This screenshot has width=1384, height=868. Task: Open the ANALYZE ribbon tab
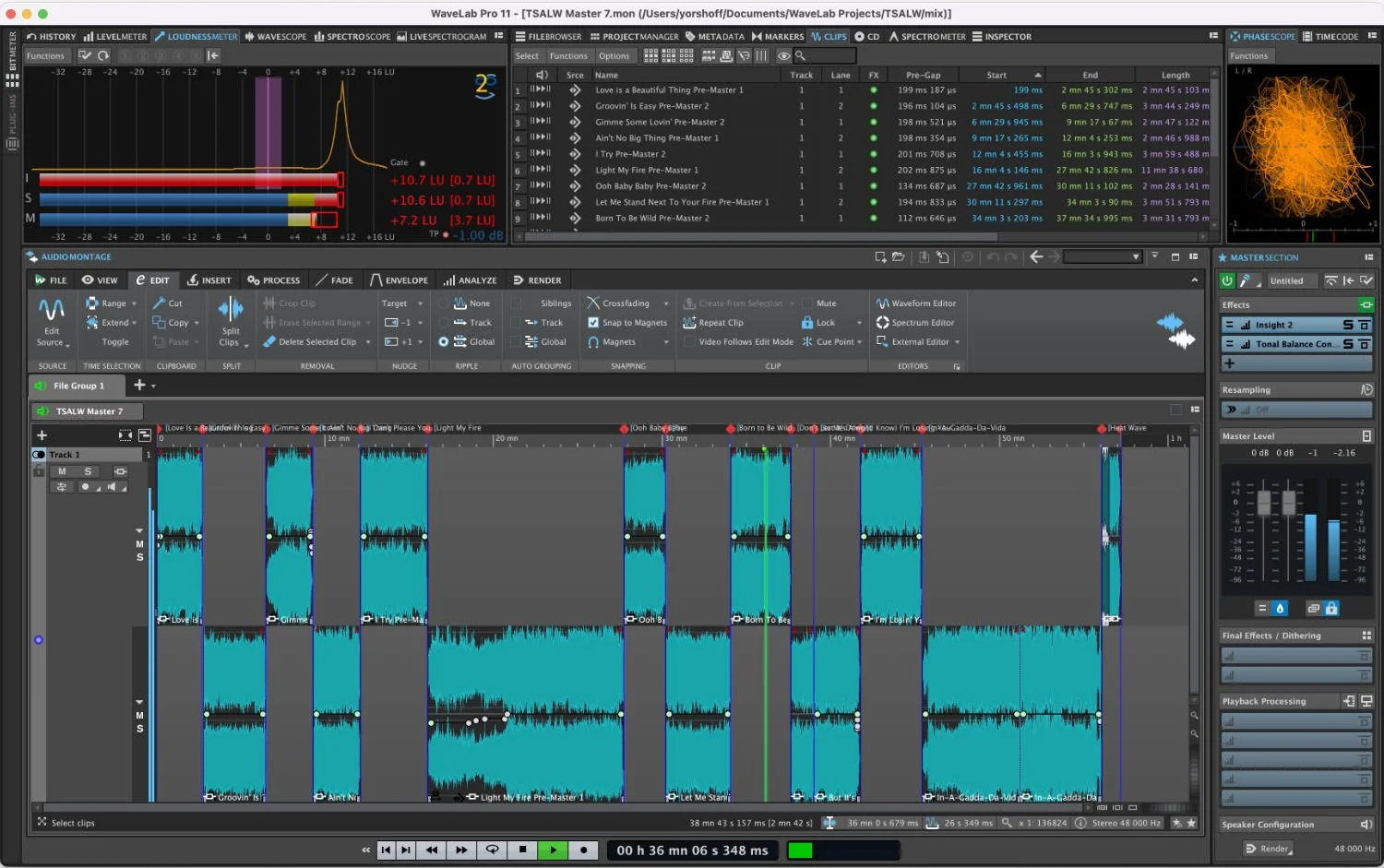point(470,280)
